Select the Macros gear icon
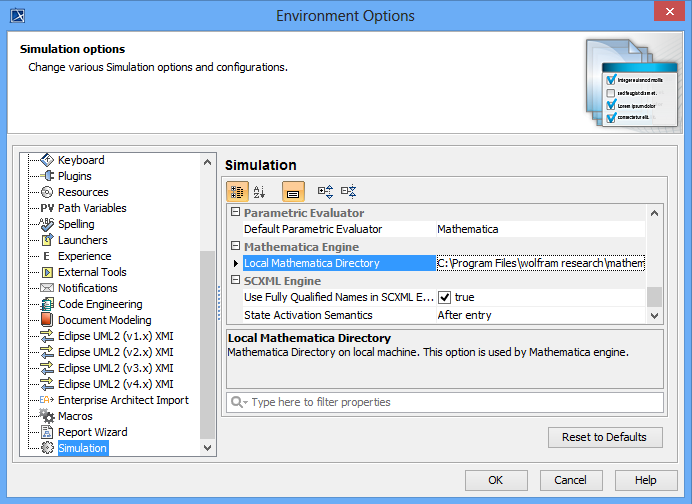692x504 pixels. tap(47, 416)
